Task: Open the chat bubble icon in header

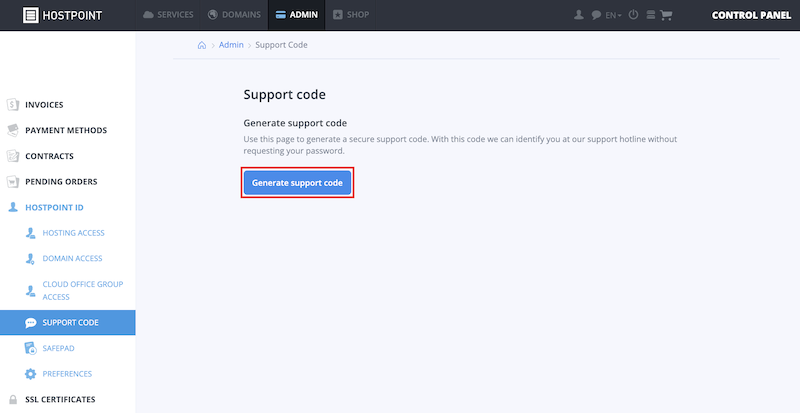Action: click(596, 15)
